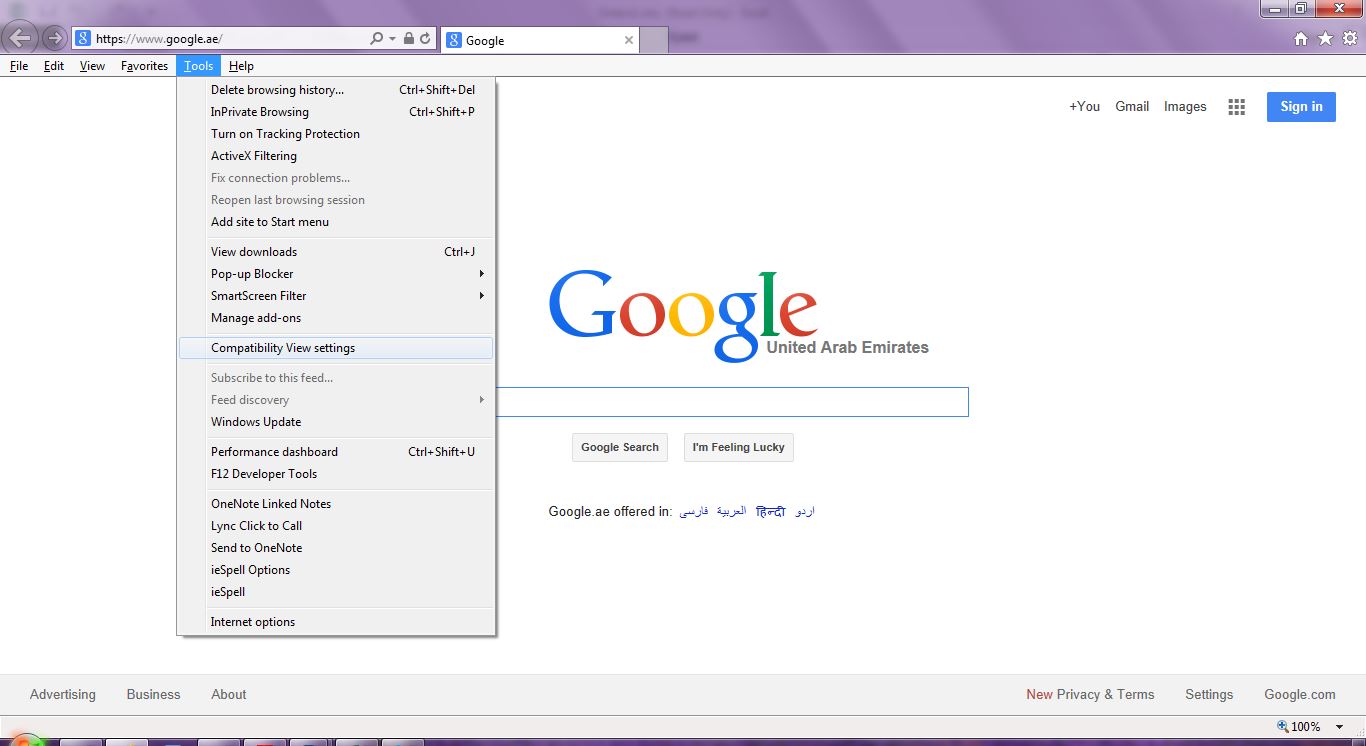Image resolution: width=1366 pixels, height=746 pixels.
Task: Click the refresh icon in address bar
Action: (425, 39)
